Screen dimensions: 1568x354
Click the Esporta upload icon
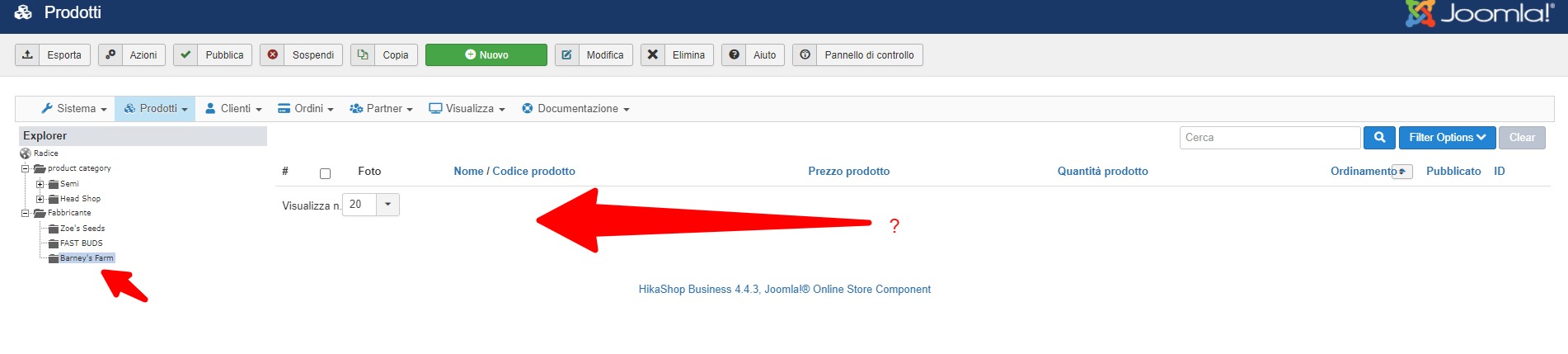click(27, 54)
